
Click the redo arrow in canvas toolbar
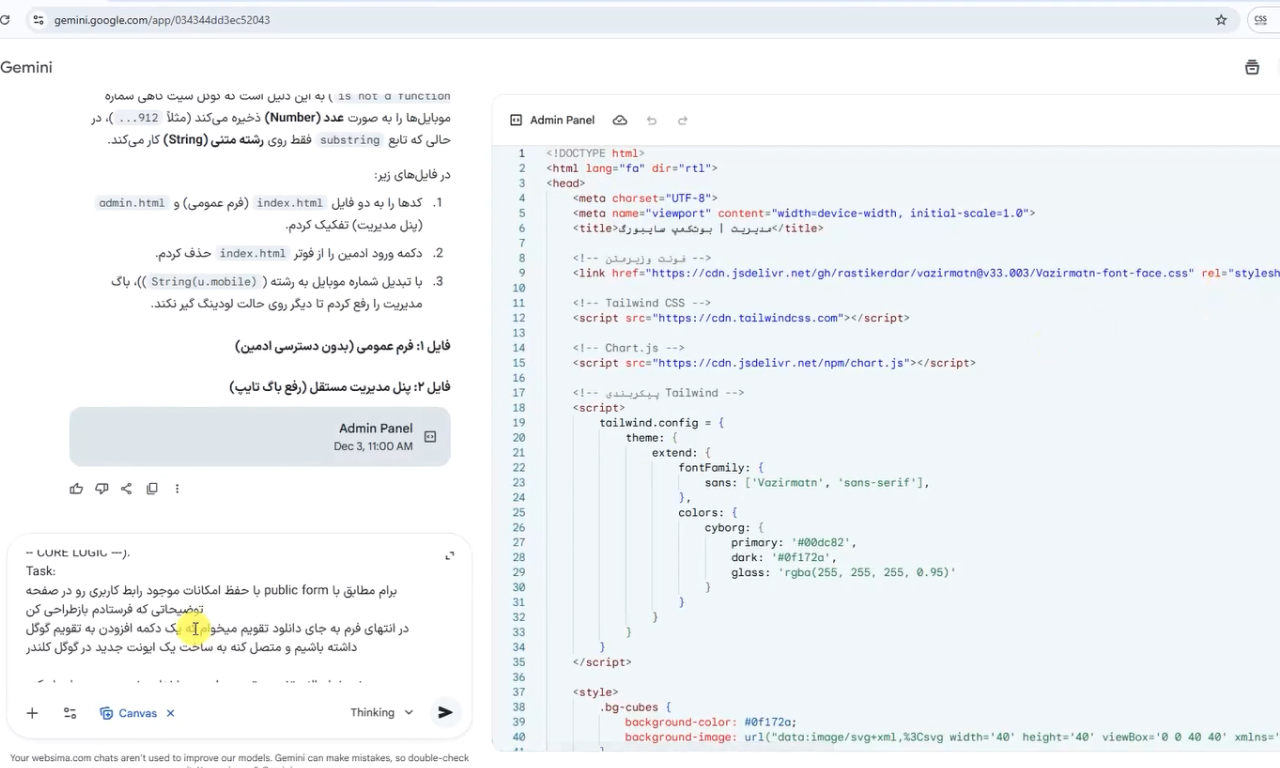tap(683, 120)
